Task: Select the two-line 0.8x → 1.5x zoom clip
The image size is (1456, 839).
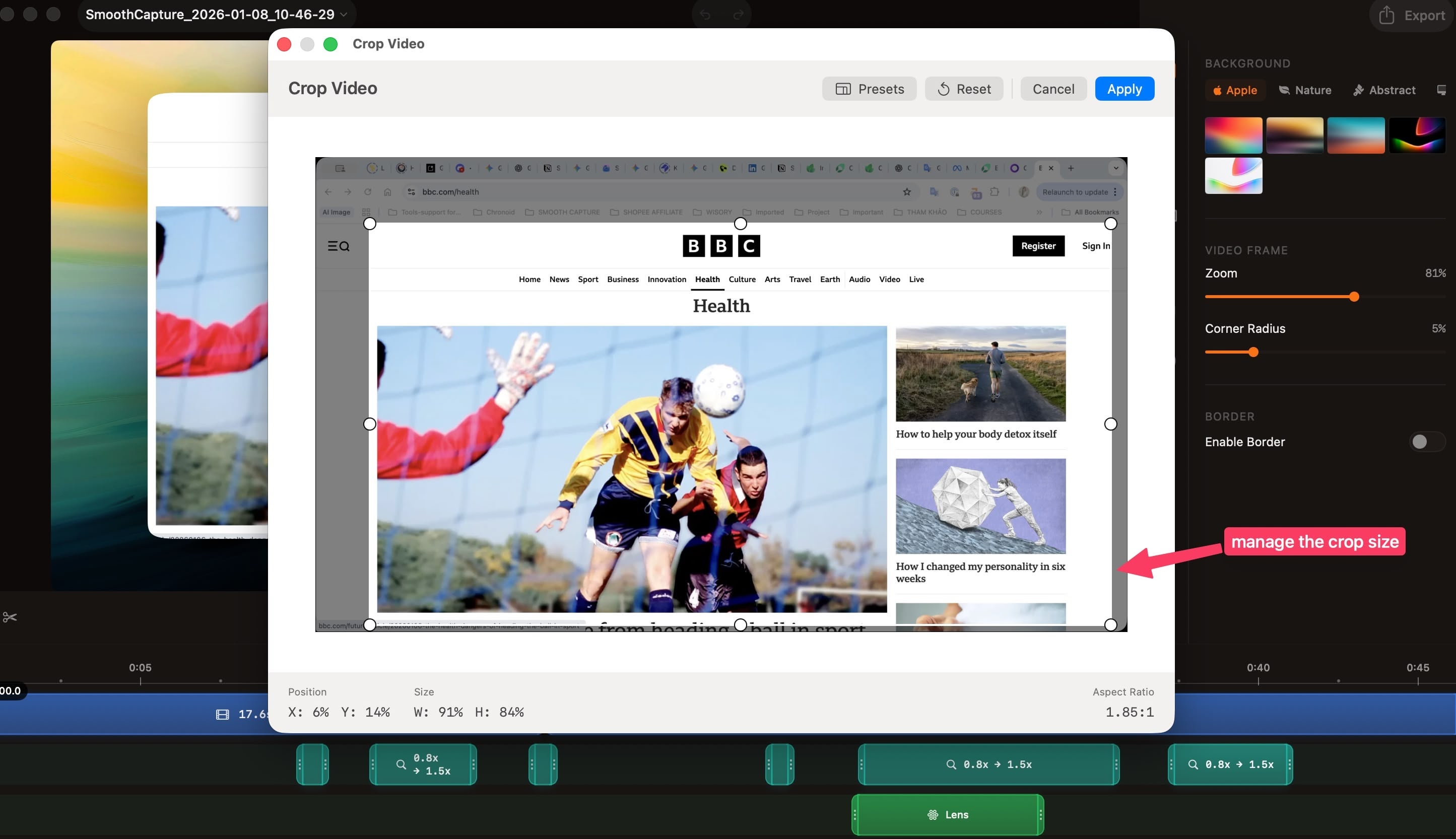Action: tap(423, 764)
